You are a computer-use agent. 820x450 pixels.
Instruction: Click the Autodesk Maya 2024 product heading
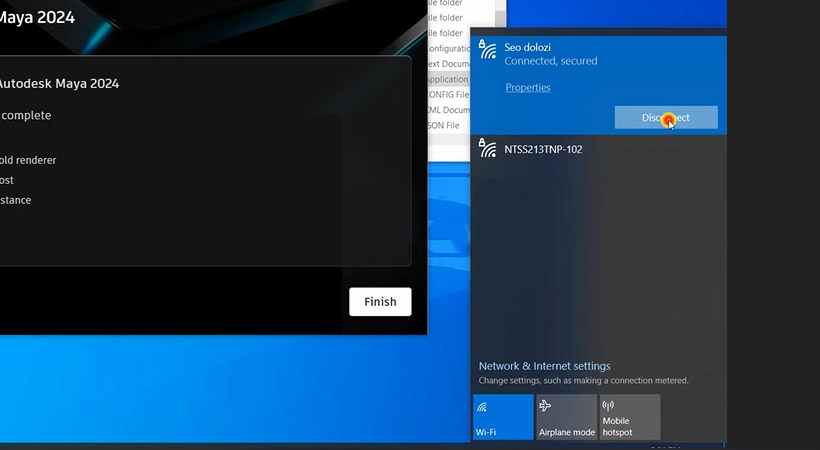[x=58, y=84]
